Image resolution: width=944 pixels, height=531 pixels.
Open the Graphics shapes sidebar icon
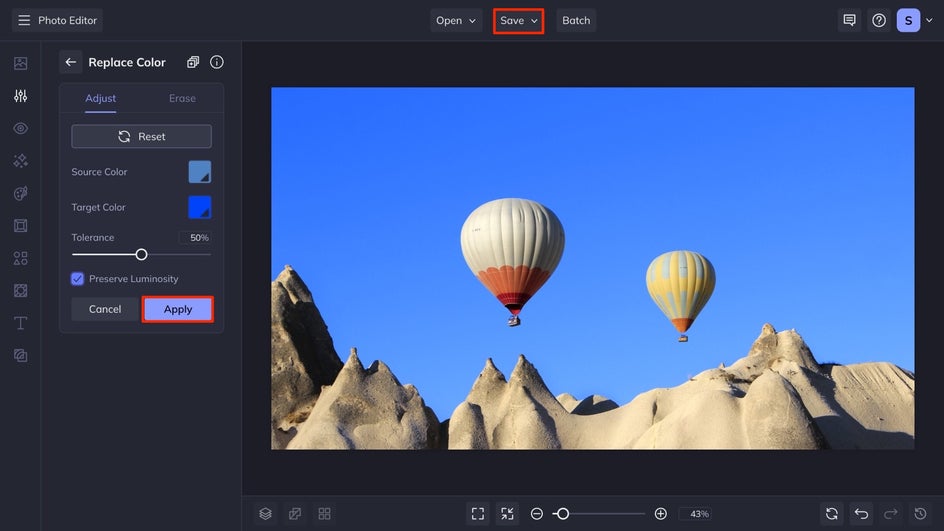20,258
